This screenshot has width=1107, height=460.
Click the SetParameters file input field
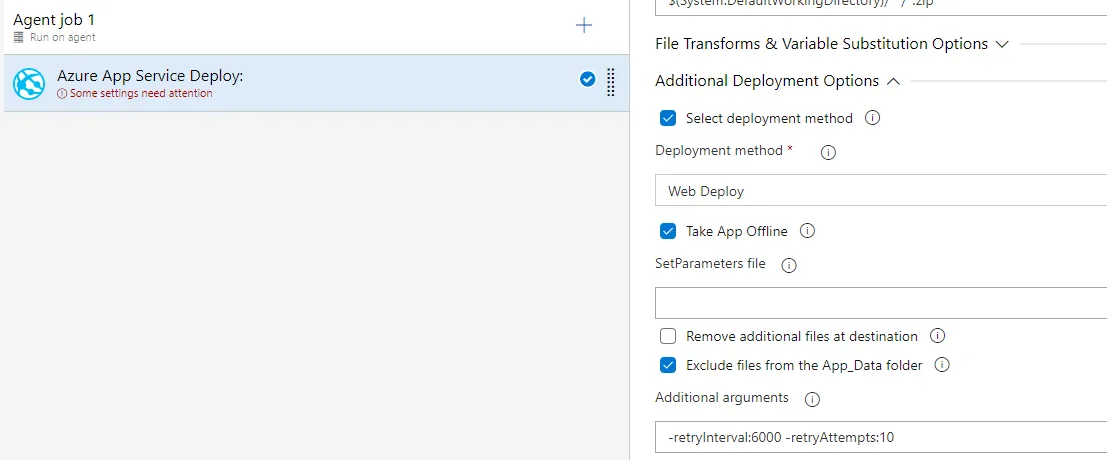(x=880, y=303)
